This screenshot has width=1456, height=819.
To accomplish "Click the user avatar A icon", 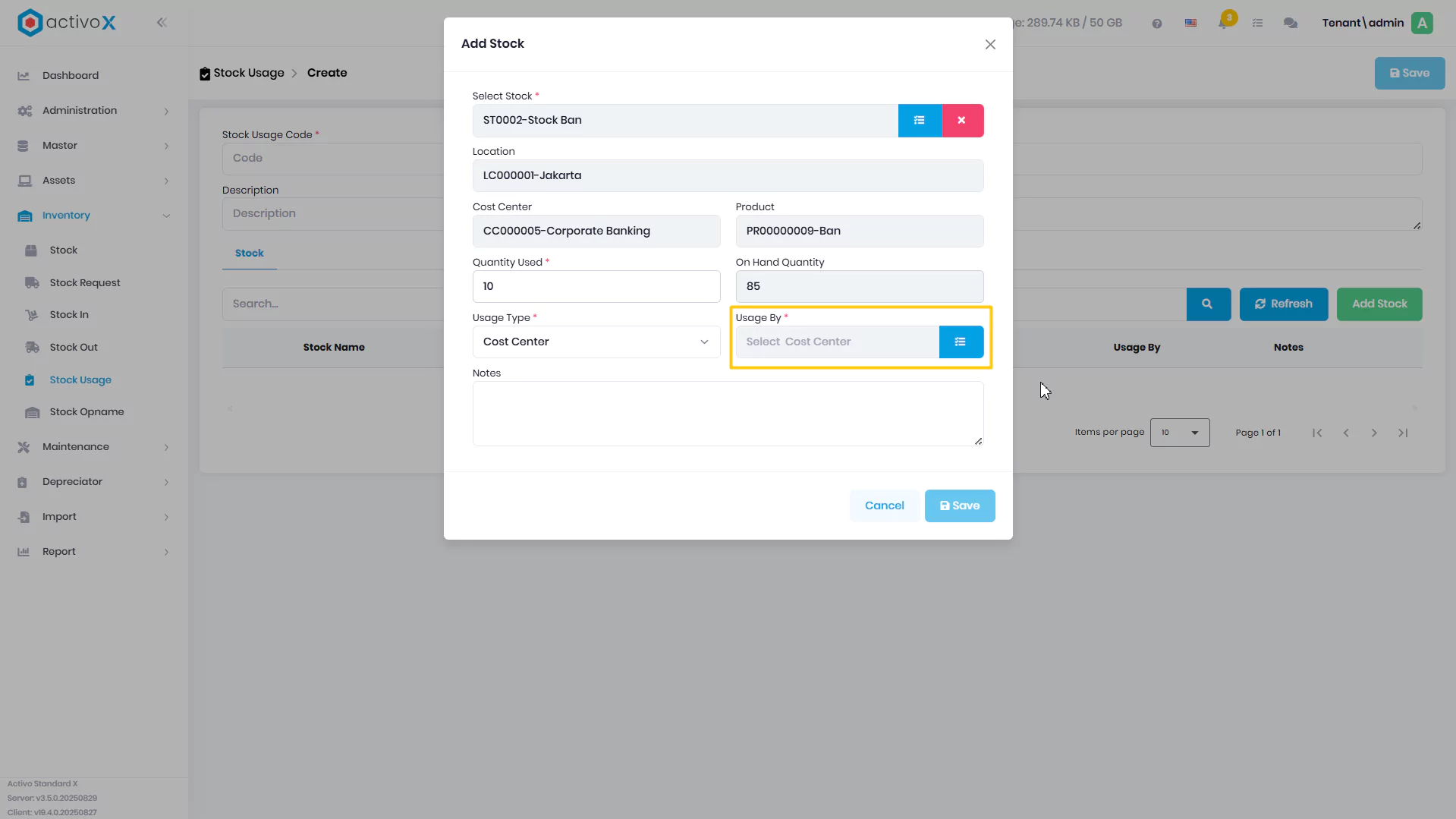I will click(1423, 24).
